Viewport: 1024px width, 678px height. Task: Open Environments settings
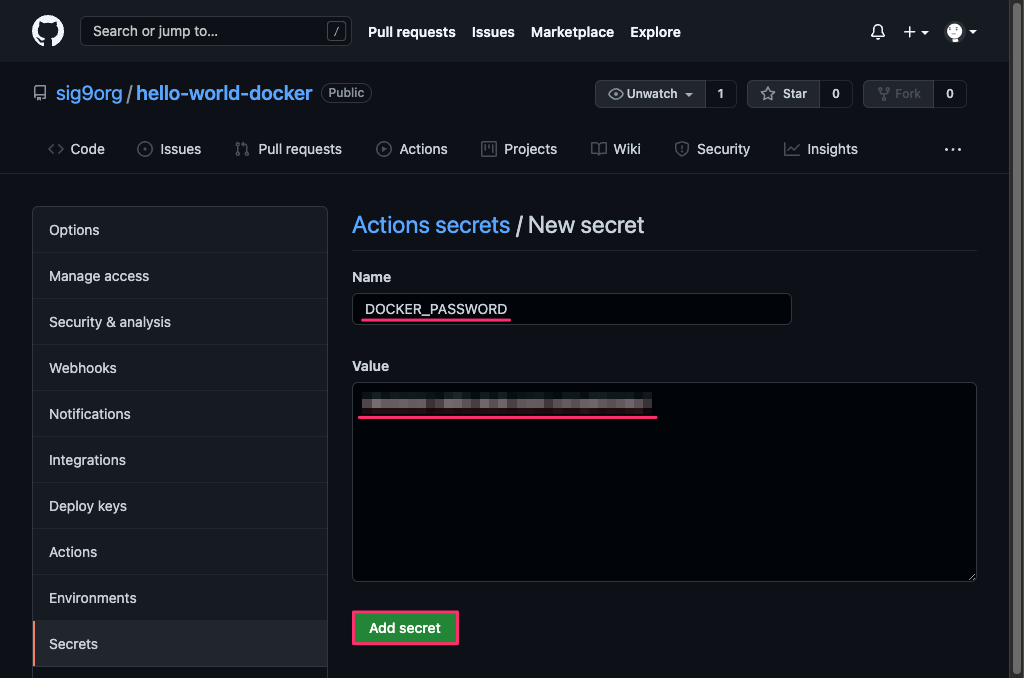coord(180,598)
